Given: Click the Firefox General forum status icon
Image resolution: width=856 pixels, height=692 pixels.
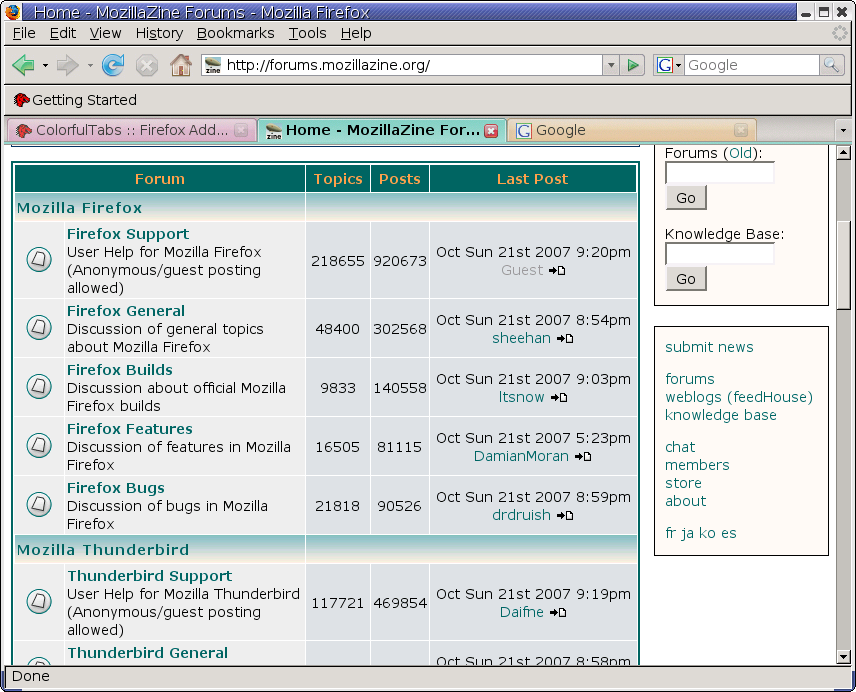Looking at the screenshot, I should click(x=39, y=327).
